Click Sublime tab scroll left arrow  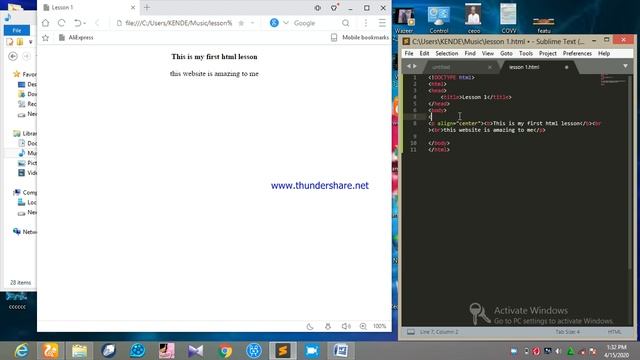[408, 66]
